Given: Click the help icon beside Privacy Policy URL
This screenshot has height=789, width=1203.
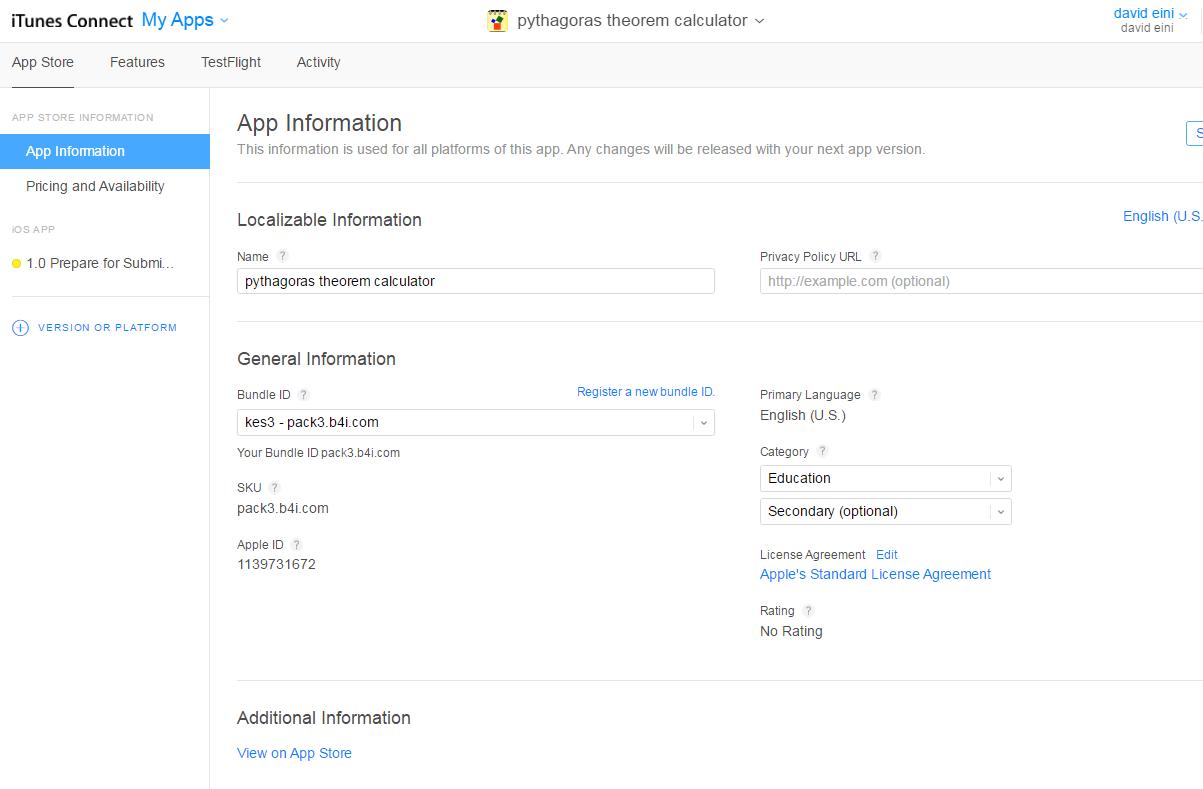Looking at the screenshot, I should point(875,257).
